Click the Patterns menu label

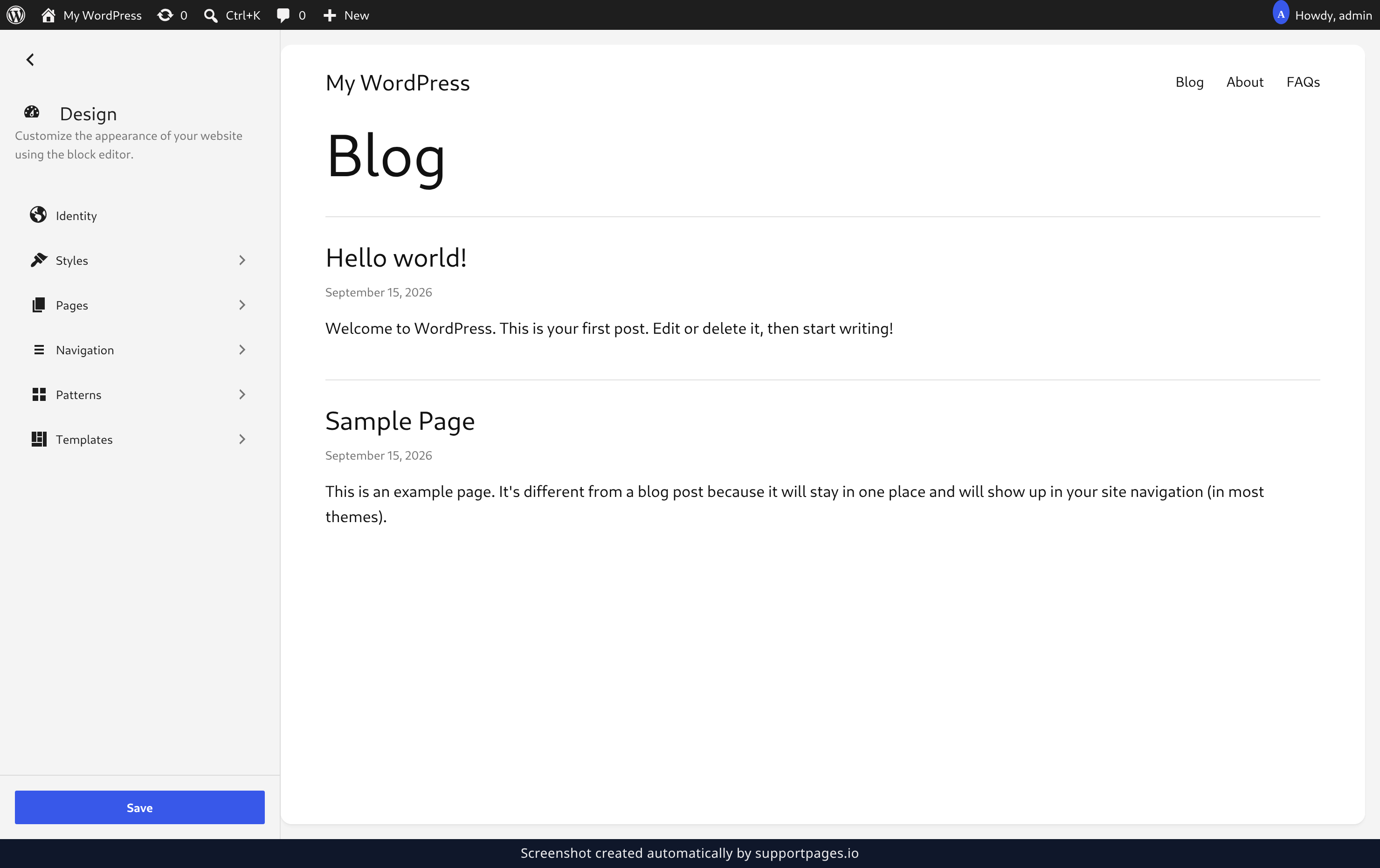pyautogui.click(x=78, y=395)
